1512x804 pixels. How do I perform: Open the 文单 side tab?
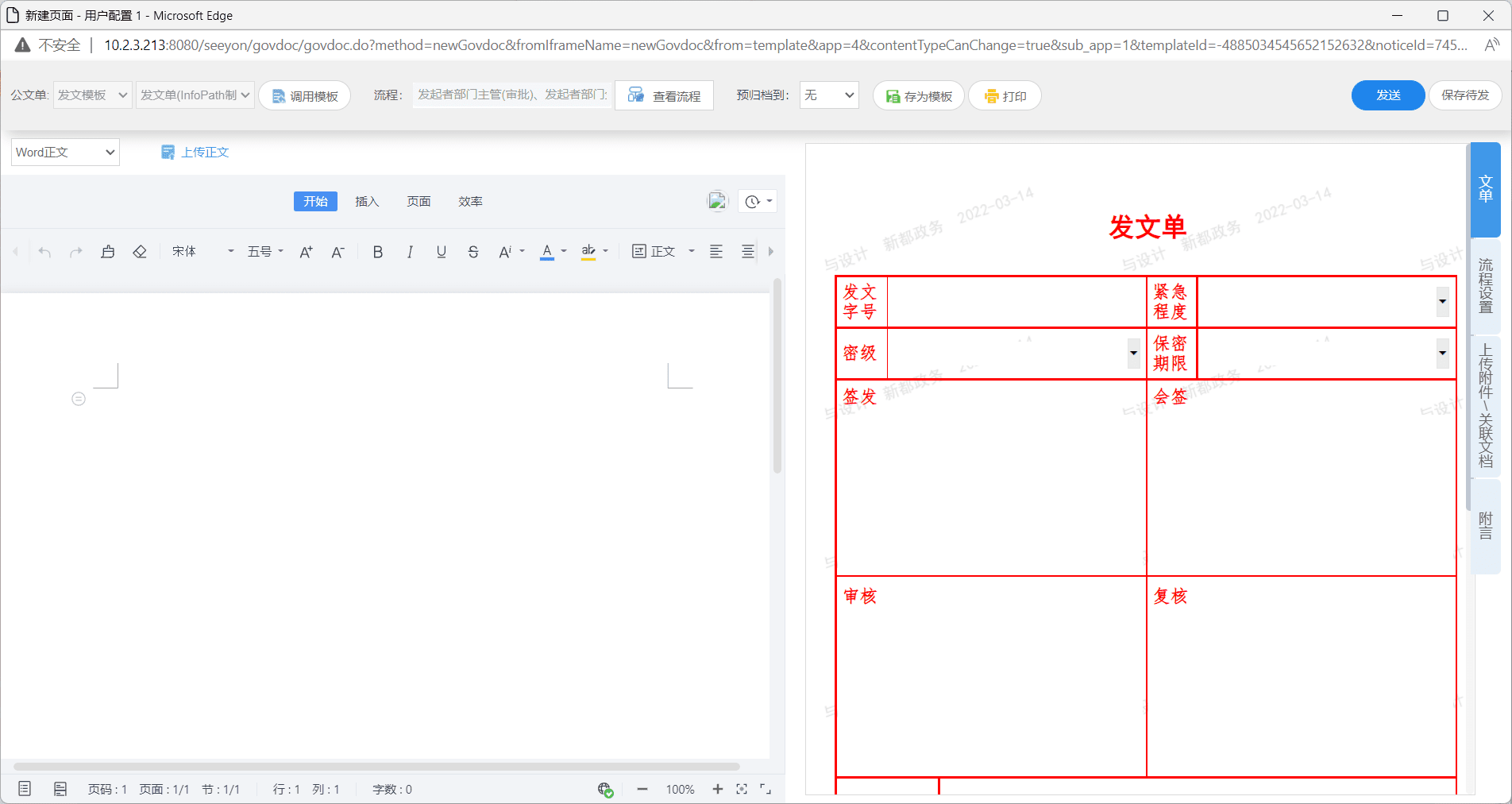click(1486, 189)
